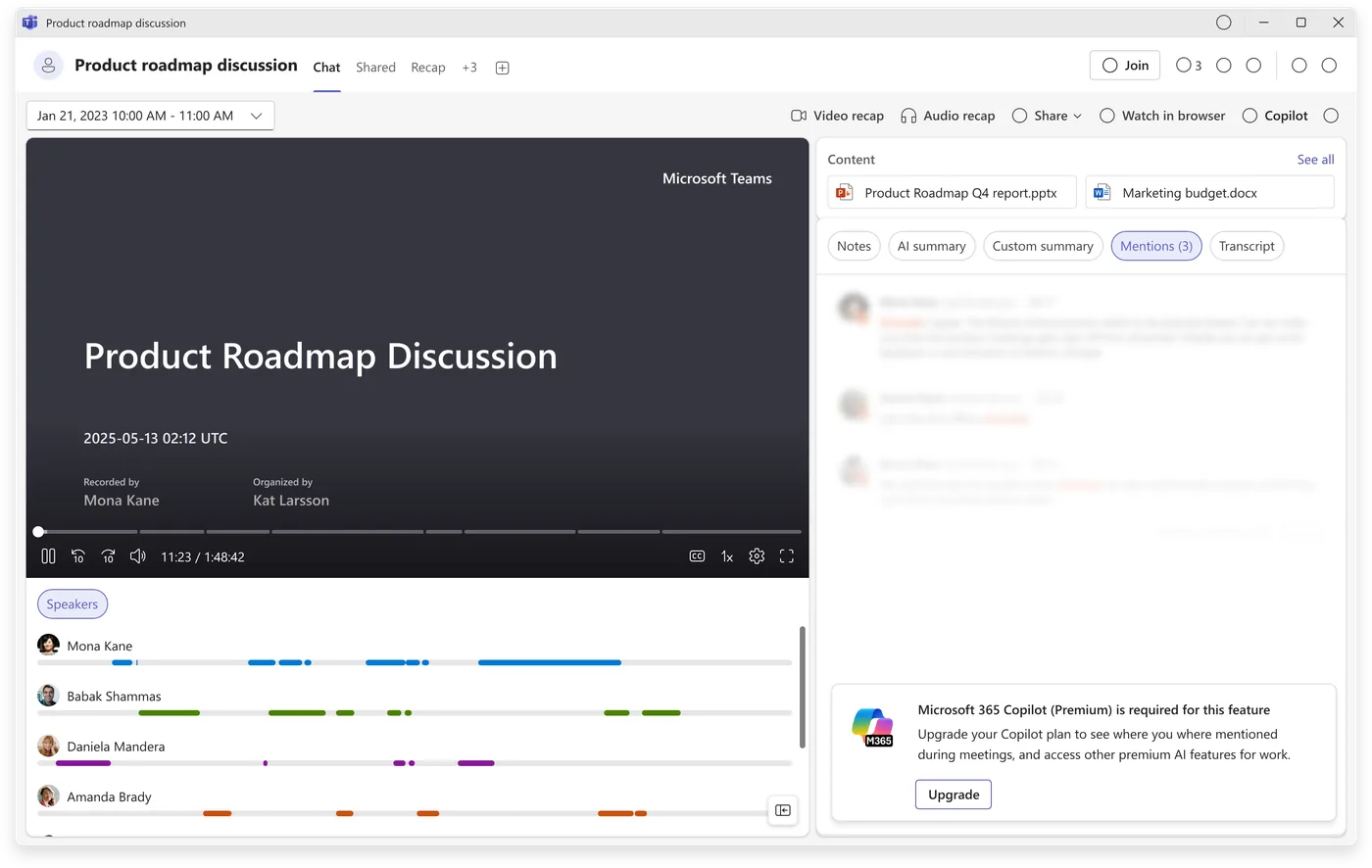Click the speakers list vertical scrollbar
The width and height of the screenshot is (1372, 868).
point(803,687)
